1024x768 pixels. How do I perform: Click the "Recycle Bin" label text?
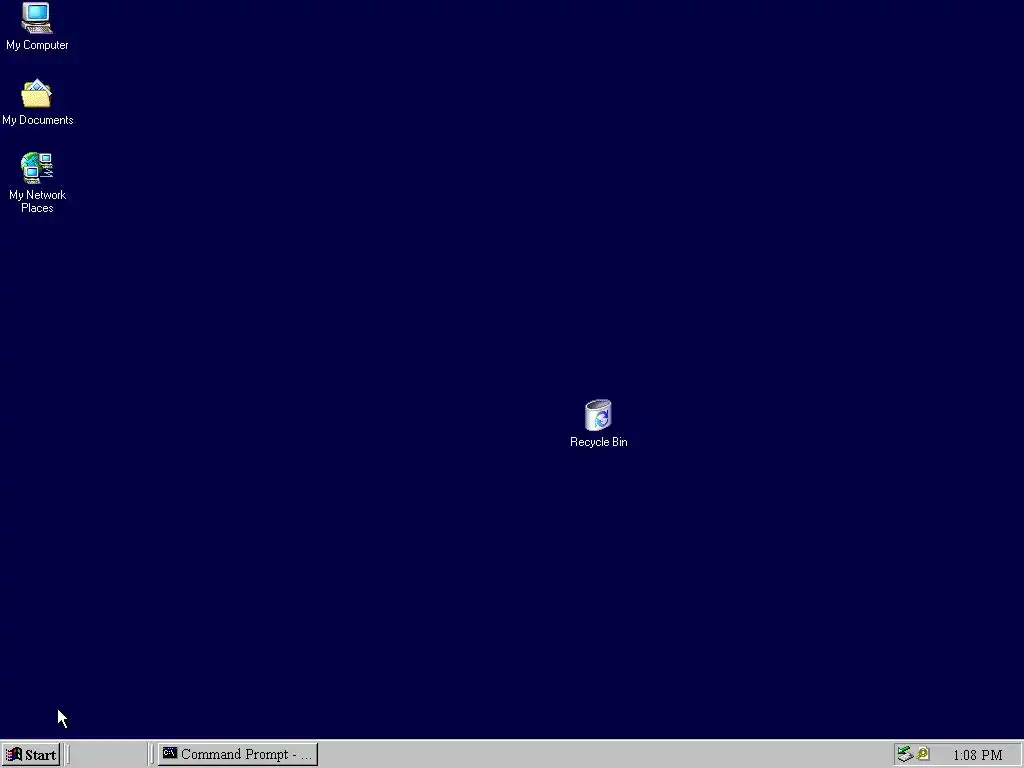[x=598, y=442]
